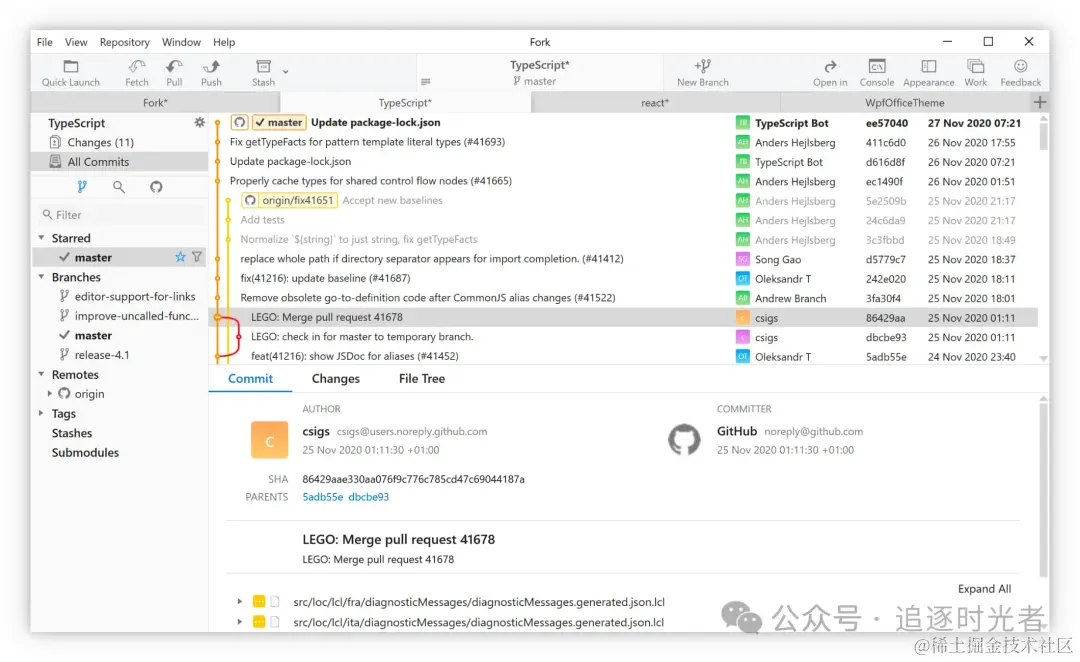Viewport: 1080px width, 662px height.
Task: Show branches view icon in sidebar
Action: click(82, 187)
